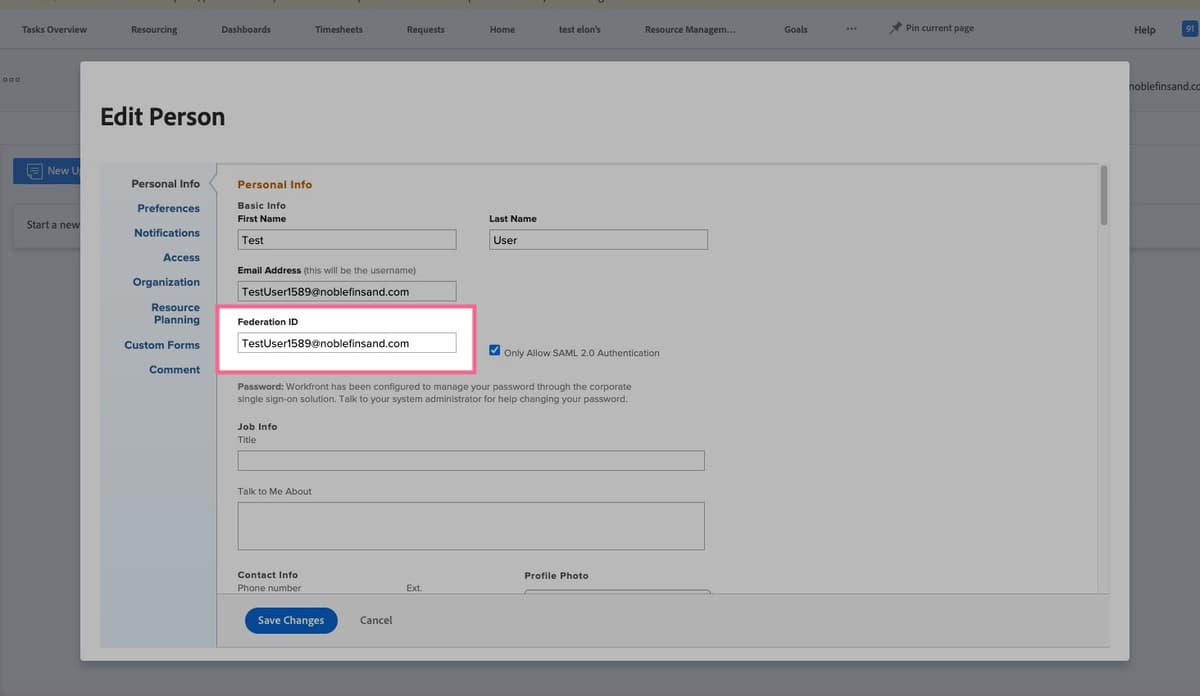1200x696 pixels.
Task: Open the notifications badge icon
Action: pos(1190,29)
